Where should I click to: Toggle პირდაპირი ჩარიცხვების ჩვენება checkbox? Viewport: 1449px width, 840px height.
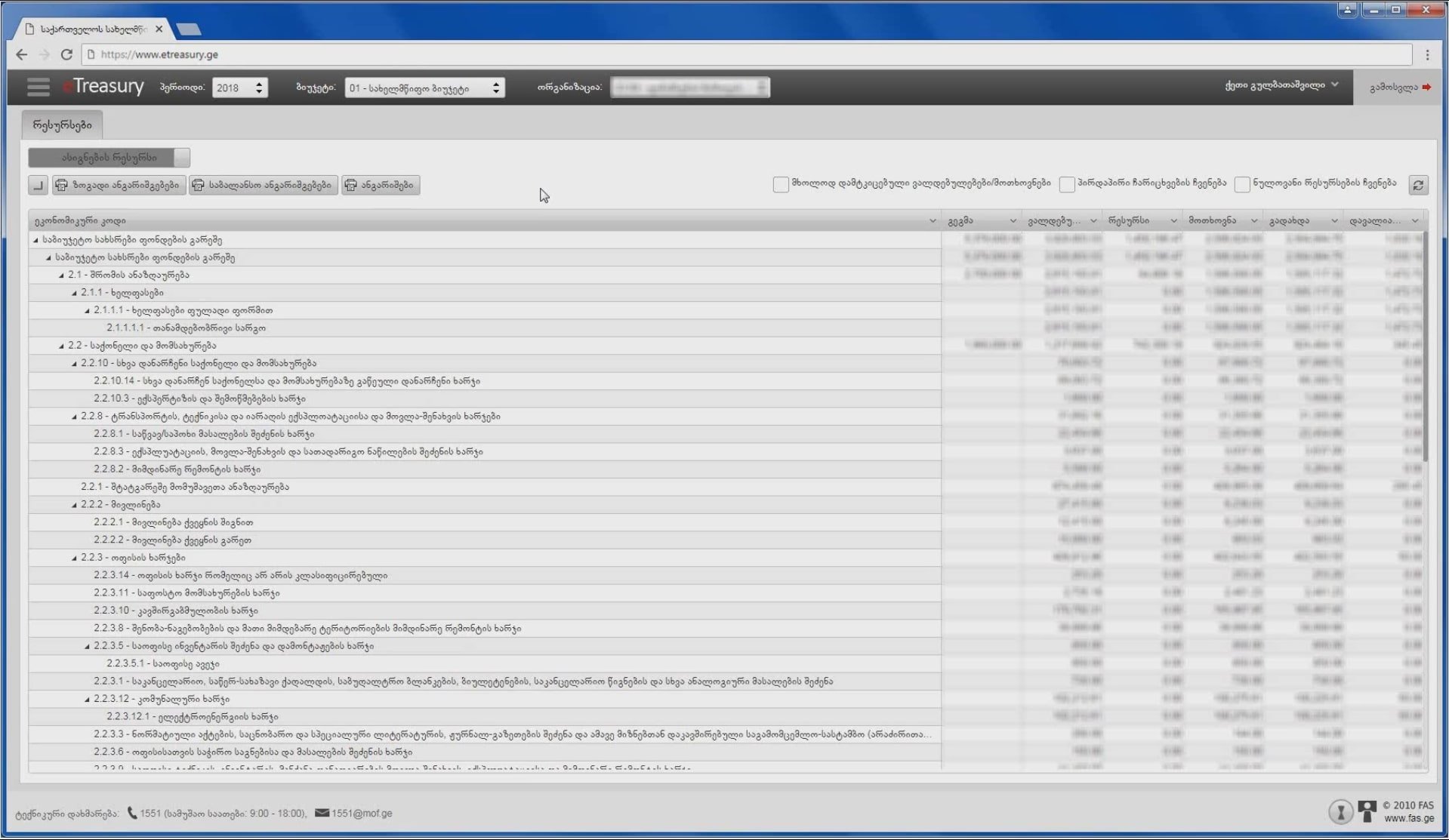(1066, 184)
